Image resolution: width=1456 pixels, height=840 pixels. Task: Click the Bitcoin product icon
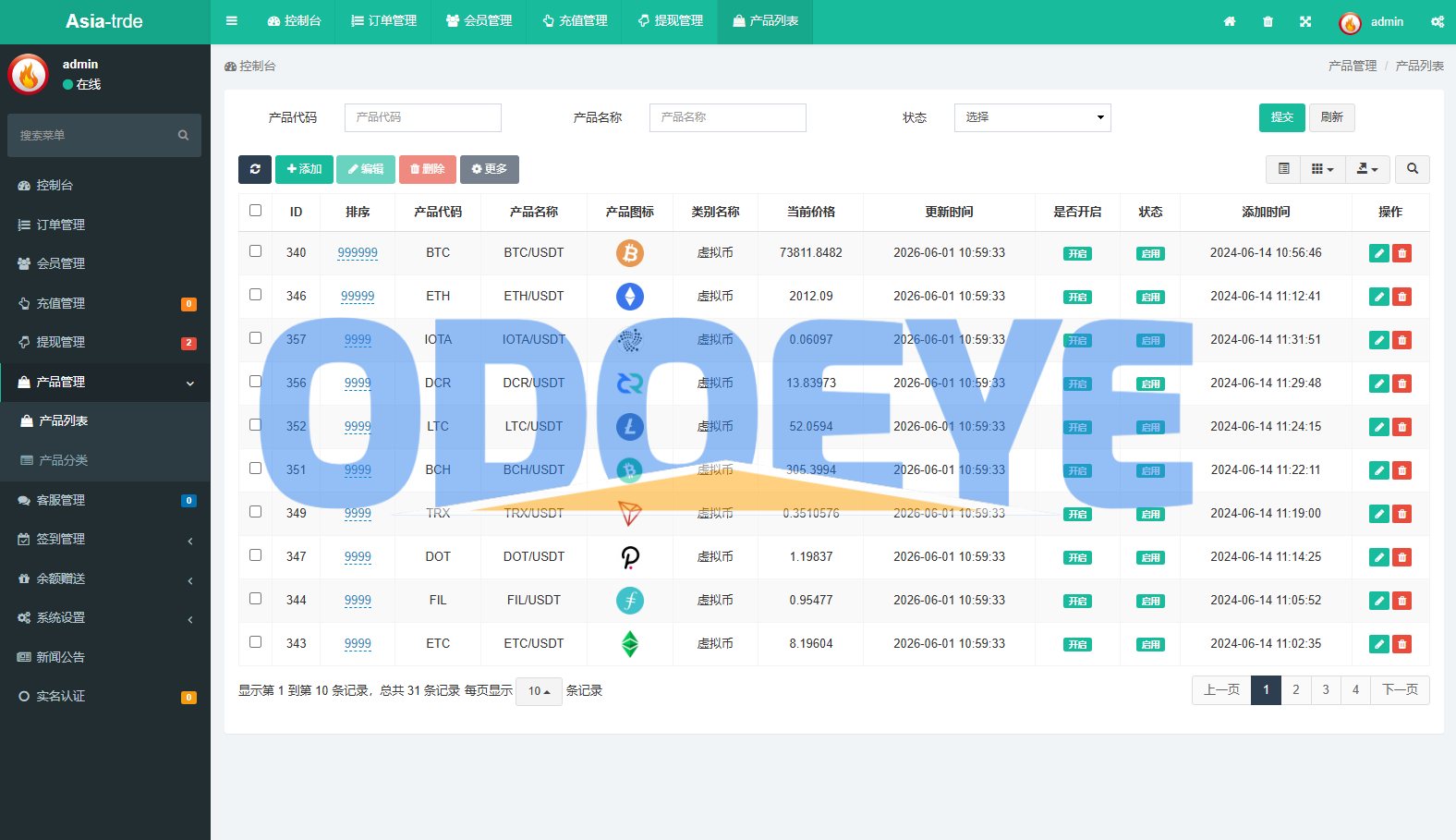630,253
